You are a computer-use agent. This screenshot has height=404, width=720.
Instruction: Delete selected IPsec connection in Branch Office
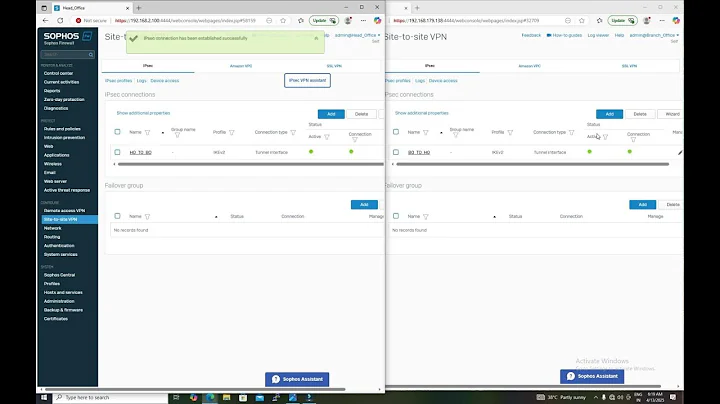click(x=640, y=114)
